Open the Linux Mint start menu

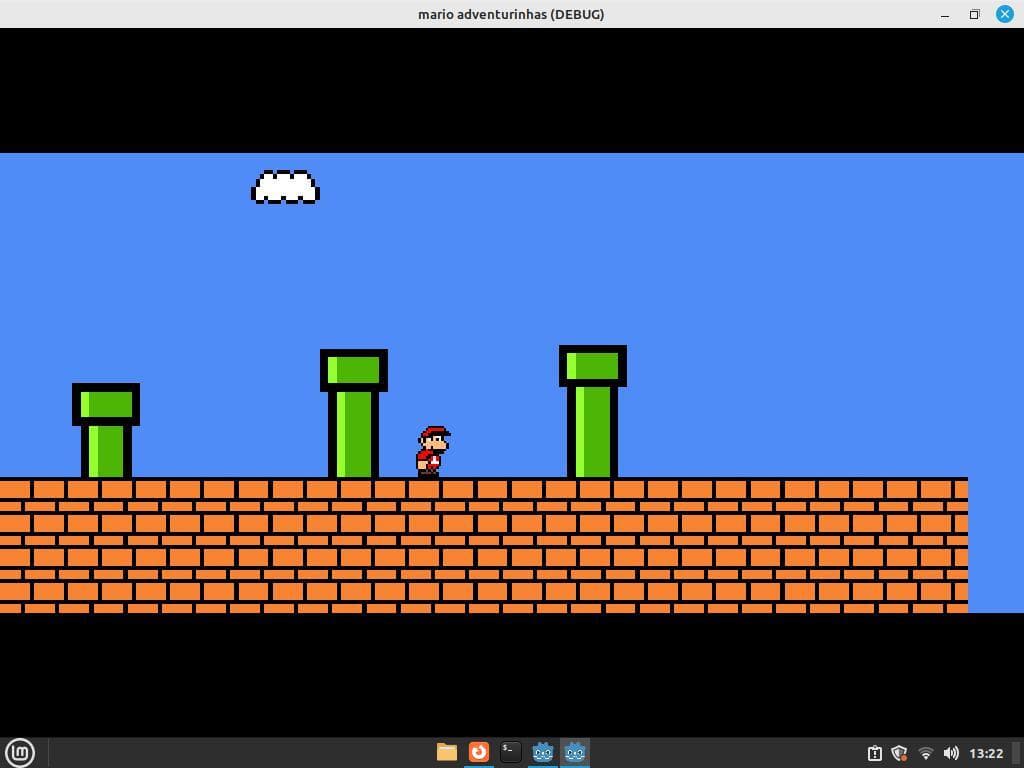tap(20, 752)
